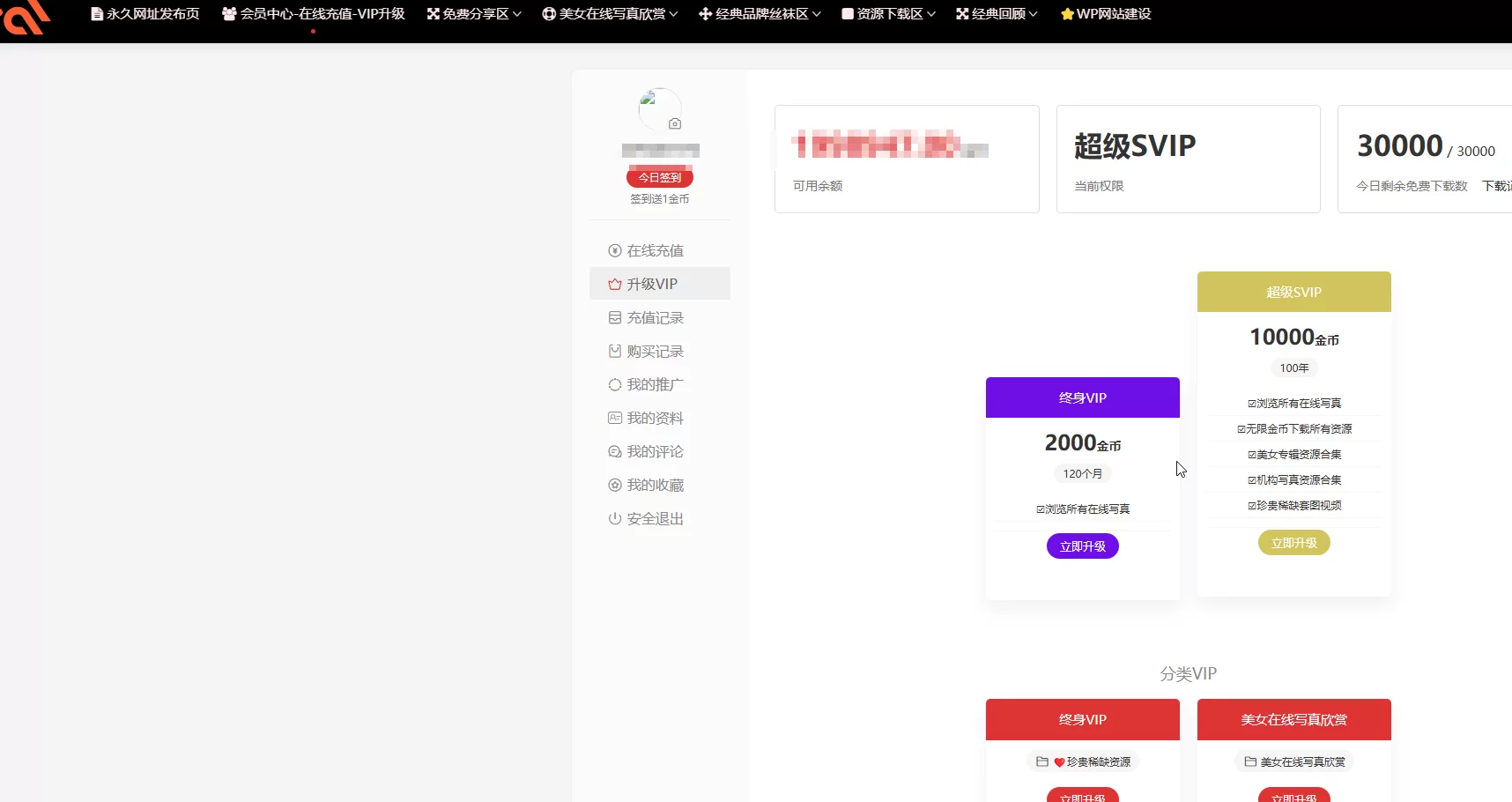Click the 我的收藏 star icon
Image resolution: width=1512 pixels, height=802 pixels.
pos(615,486)
